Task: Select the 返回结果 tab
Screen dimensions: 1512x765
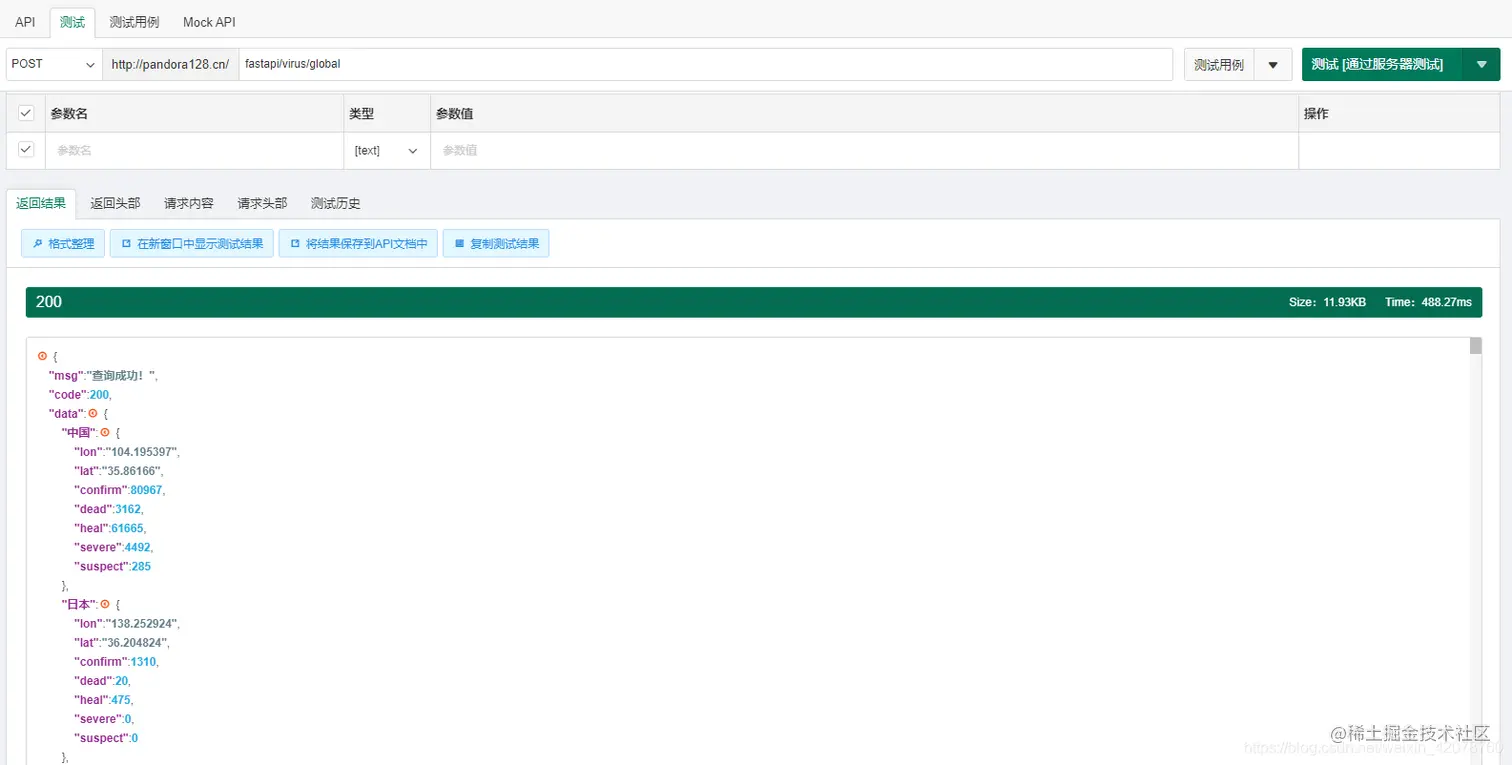Action: (41, 203)
